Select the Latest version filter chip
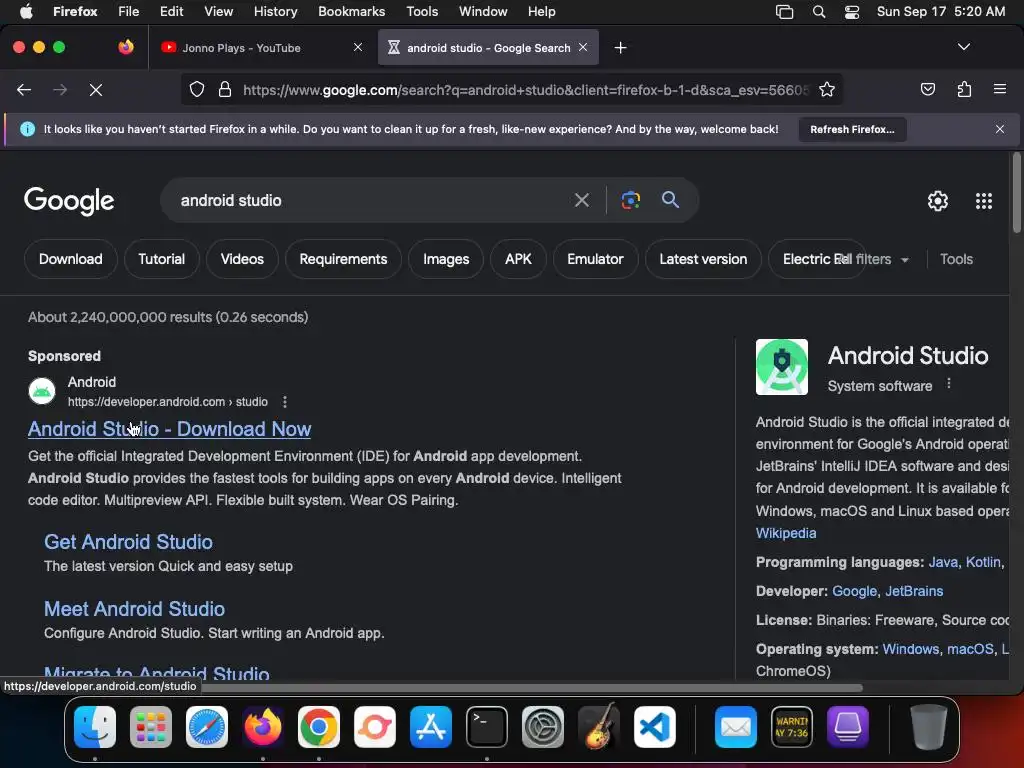The width and height of the screenshot is (1024, 768). (703, 259)
